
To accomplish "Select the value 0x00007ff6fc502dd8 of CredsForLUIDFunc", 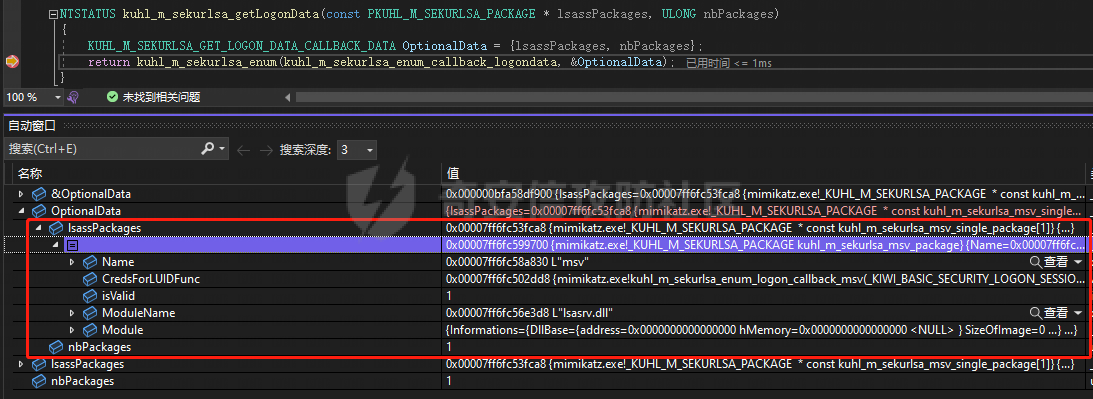I will 499,279.
